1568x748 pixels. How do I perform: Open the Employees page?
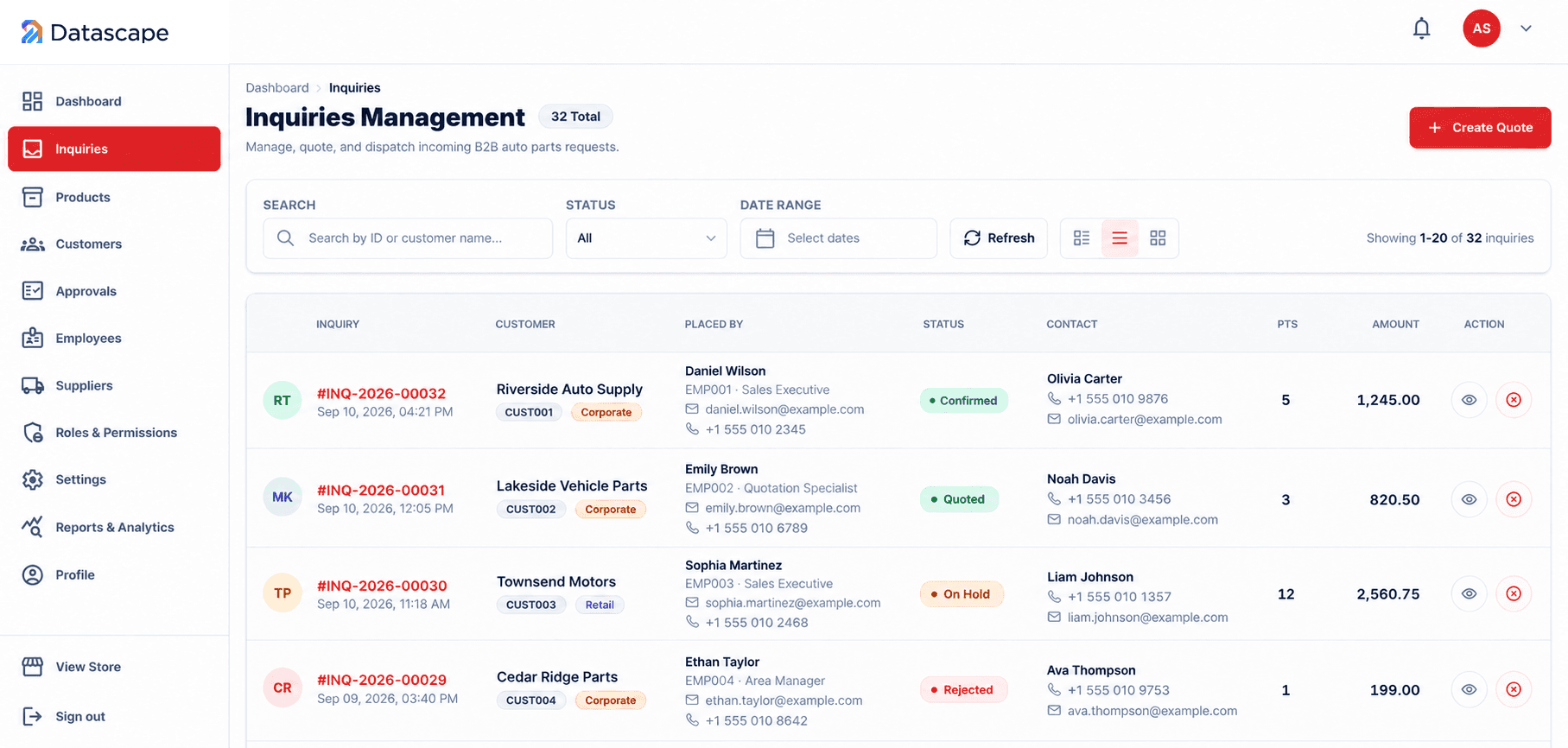(x=114, y=339)
